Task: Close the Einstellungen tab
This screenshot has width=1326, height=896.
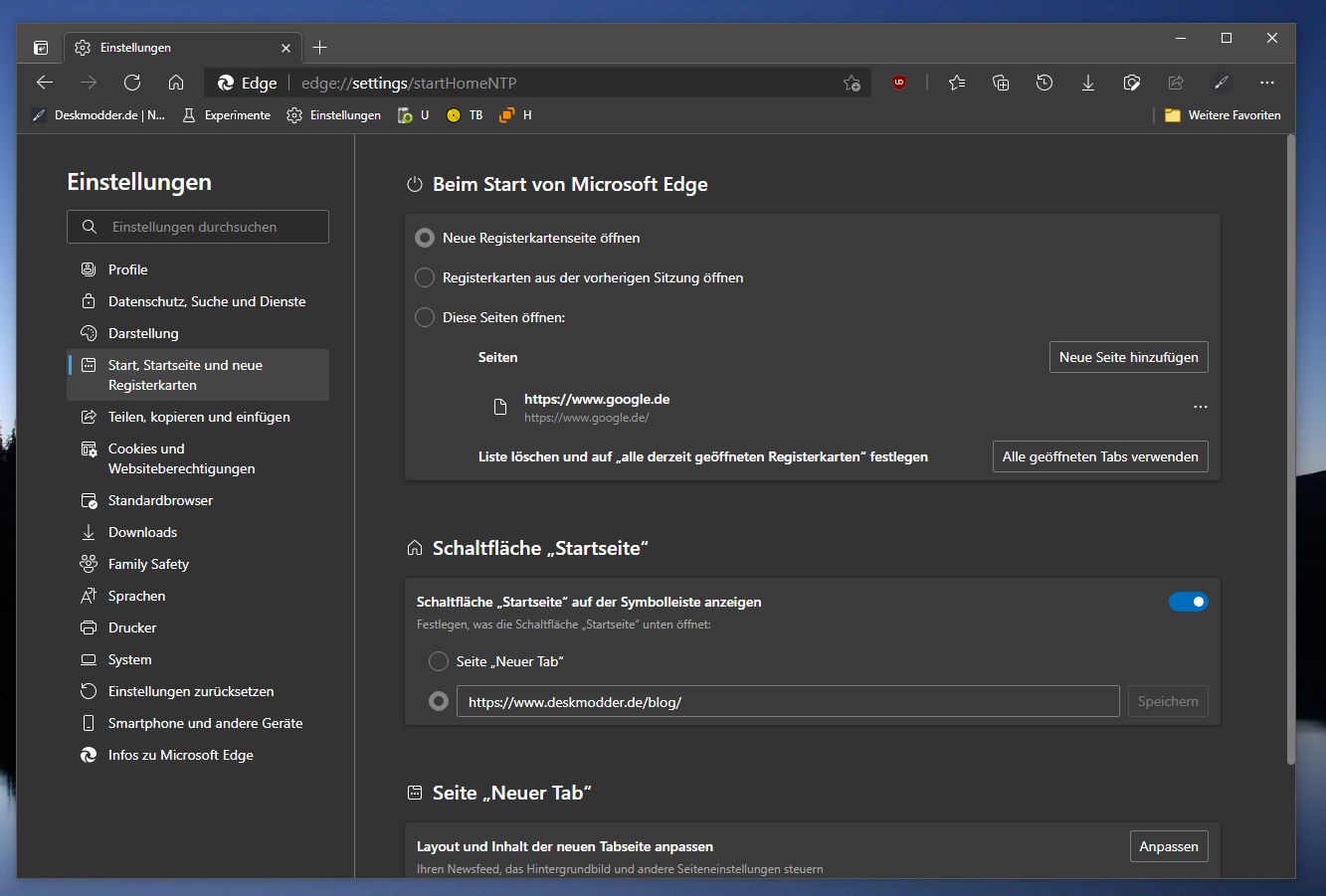Action: point(286,48)
